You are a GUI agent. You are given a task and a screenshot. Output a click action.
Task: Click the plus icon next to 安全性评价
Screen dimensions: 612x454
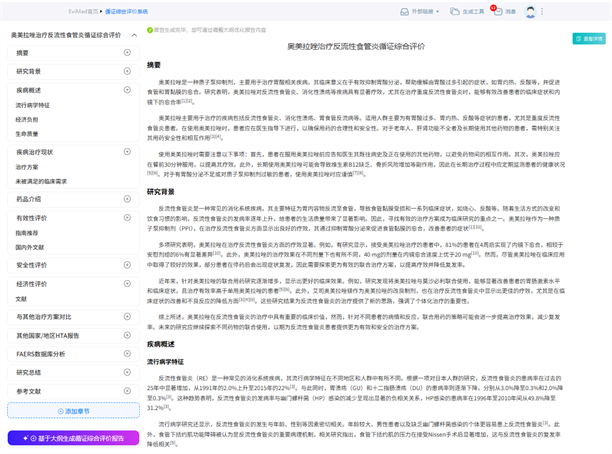126,265
